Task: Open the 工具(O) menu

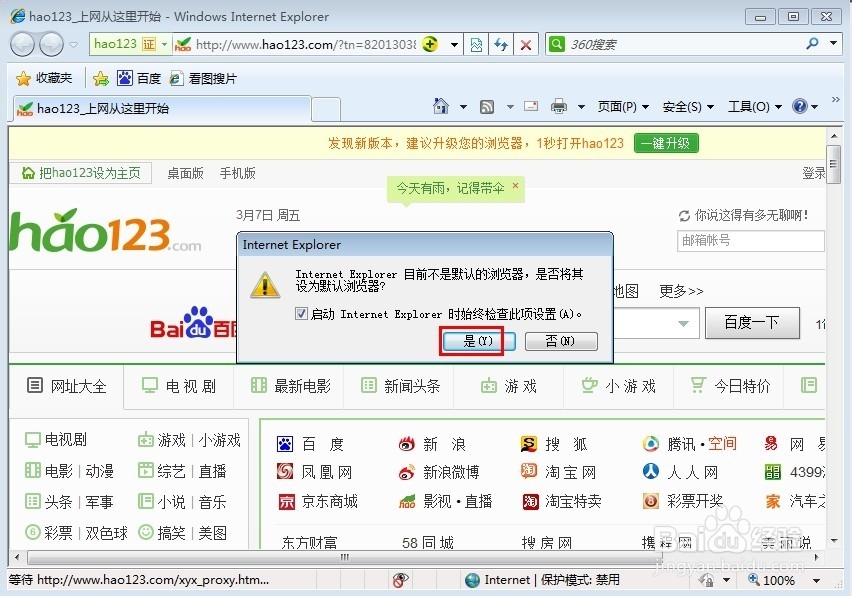Action: pyautogui.click(x=750, y=105)
